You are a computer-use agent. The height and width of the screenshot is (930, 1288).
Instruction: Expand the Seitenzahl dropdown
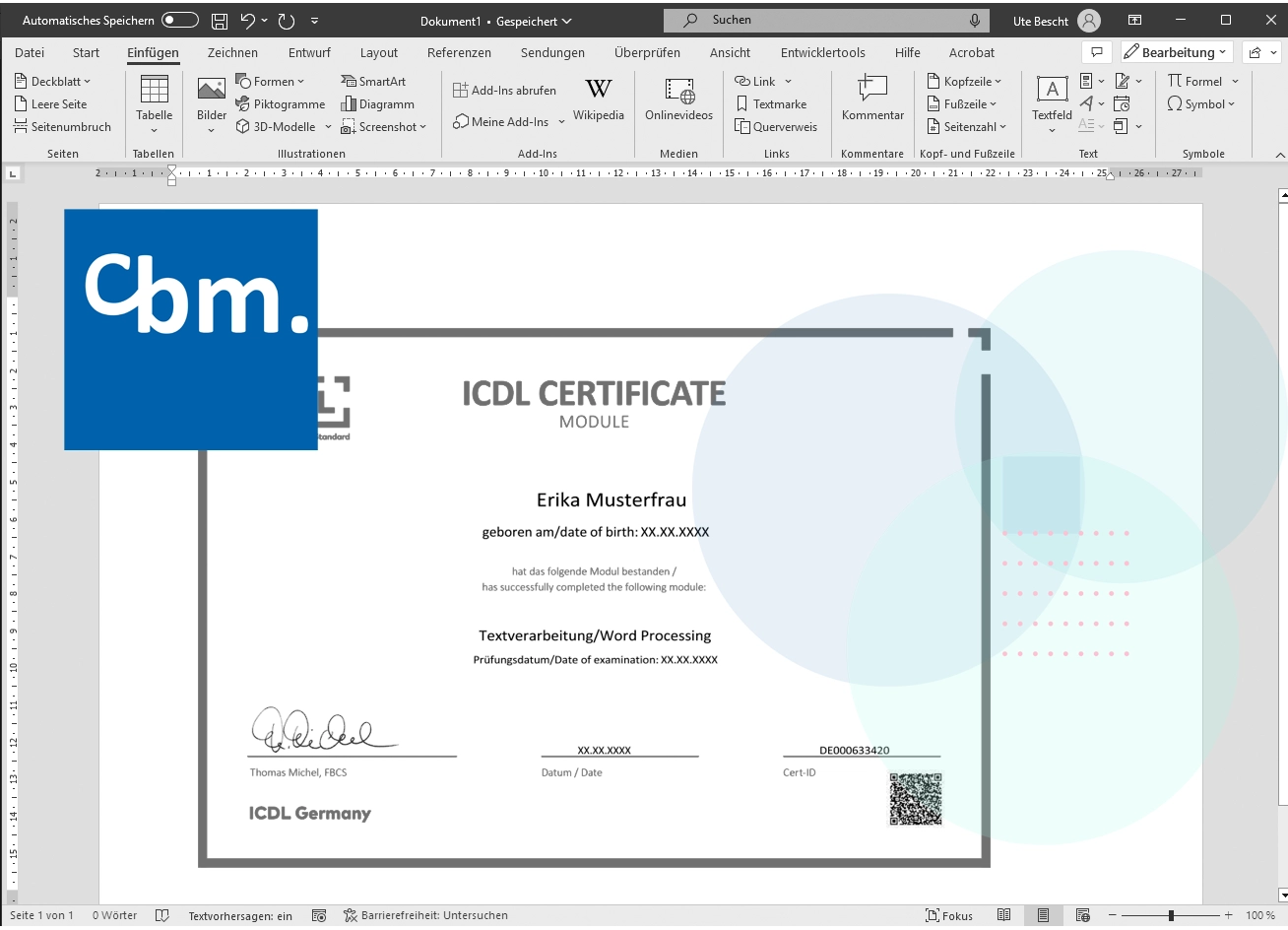[x=1003, y=127]
